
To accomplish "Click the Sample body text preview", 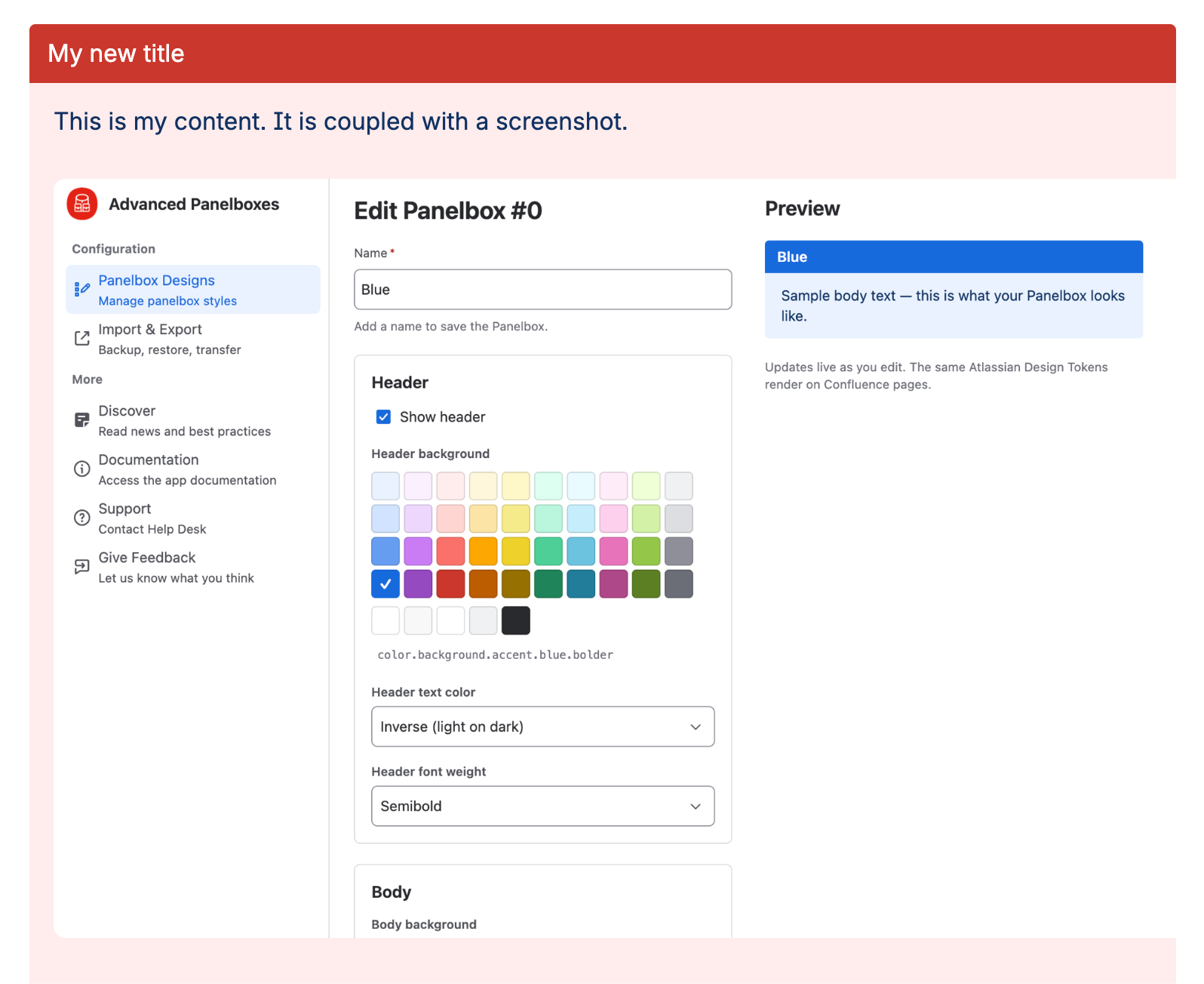I will 953,306.
